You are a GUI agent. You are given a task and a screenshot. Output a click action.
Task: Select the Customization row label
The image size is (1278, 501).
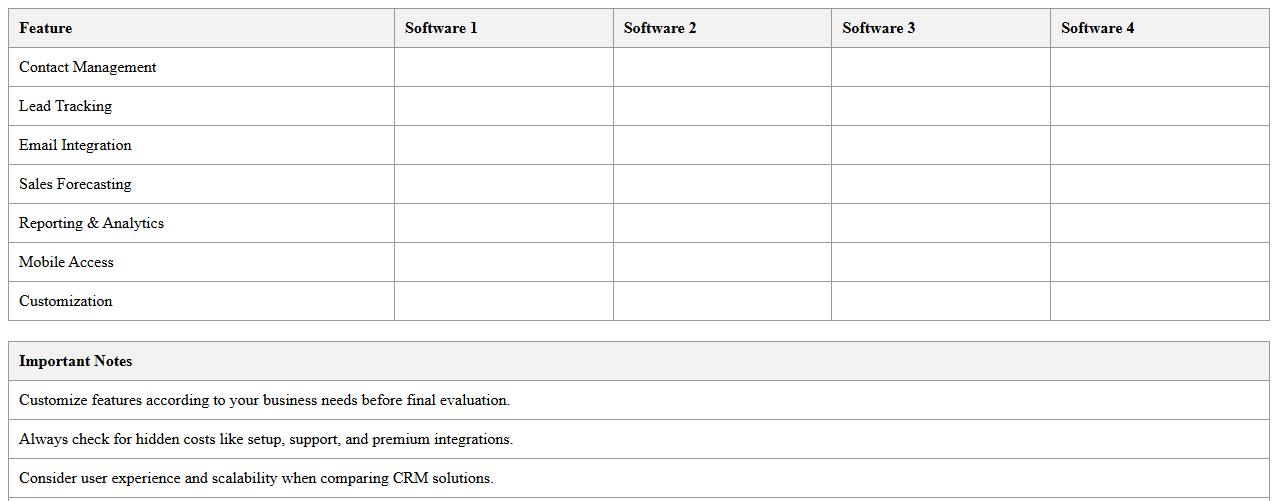tap(66, 301)
